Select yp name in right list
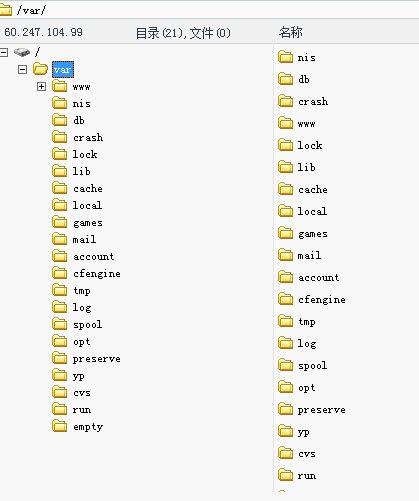 tap(303, 432)
